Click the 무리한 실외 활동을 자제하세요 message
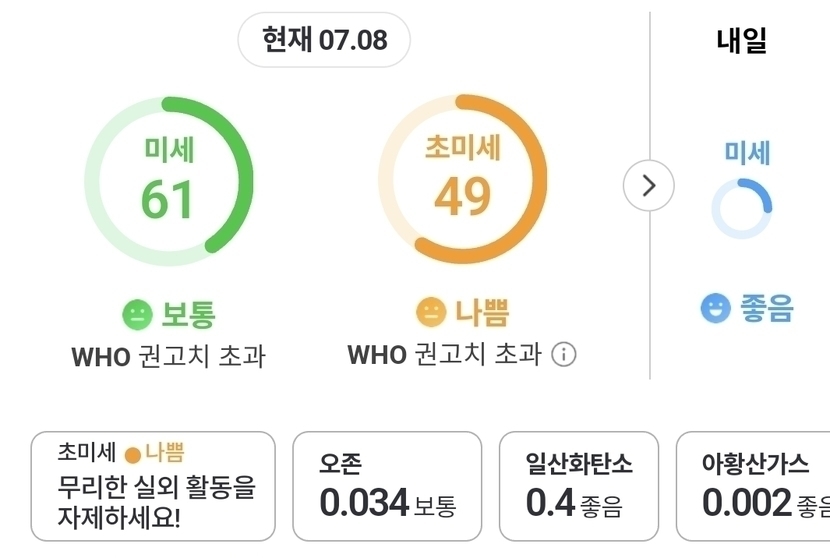This screenshot has height=558, width=830. pyautogui.click(x=156, y=502)
